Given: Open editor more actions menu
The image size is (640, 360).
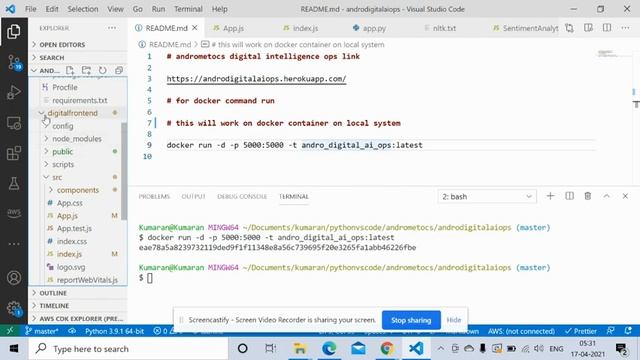Looking at the screenshot, I should [x=625, y=28].
